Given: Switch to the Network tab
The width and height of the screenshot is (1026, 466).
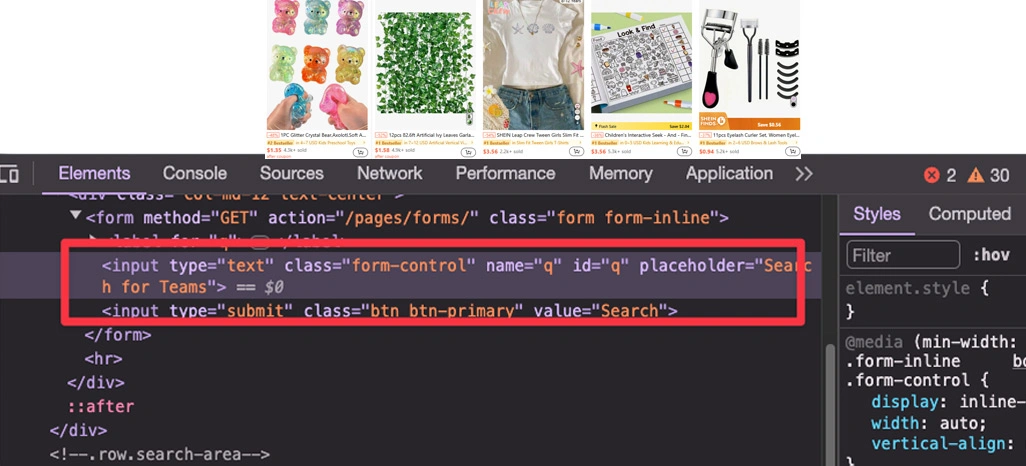Looking at the screenshot, I should pos(389,173).
